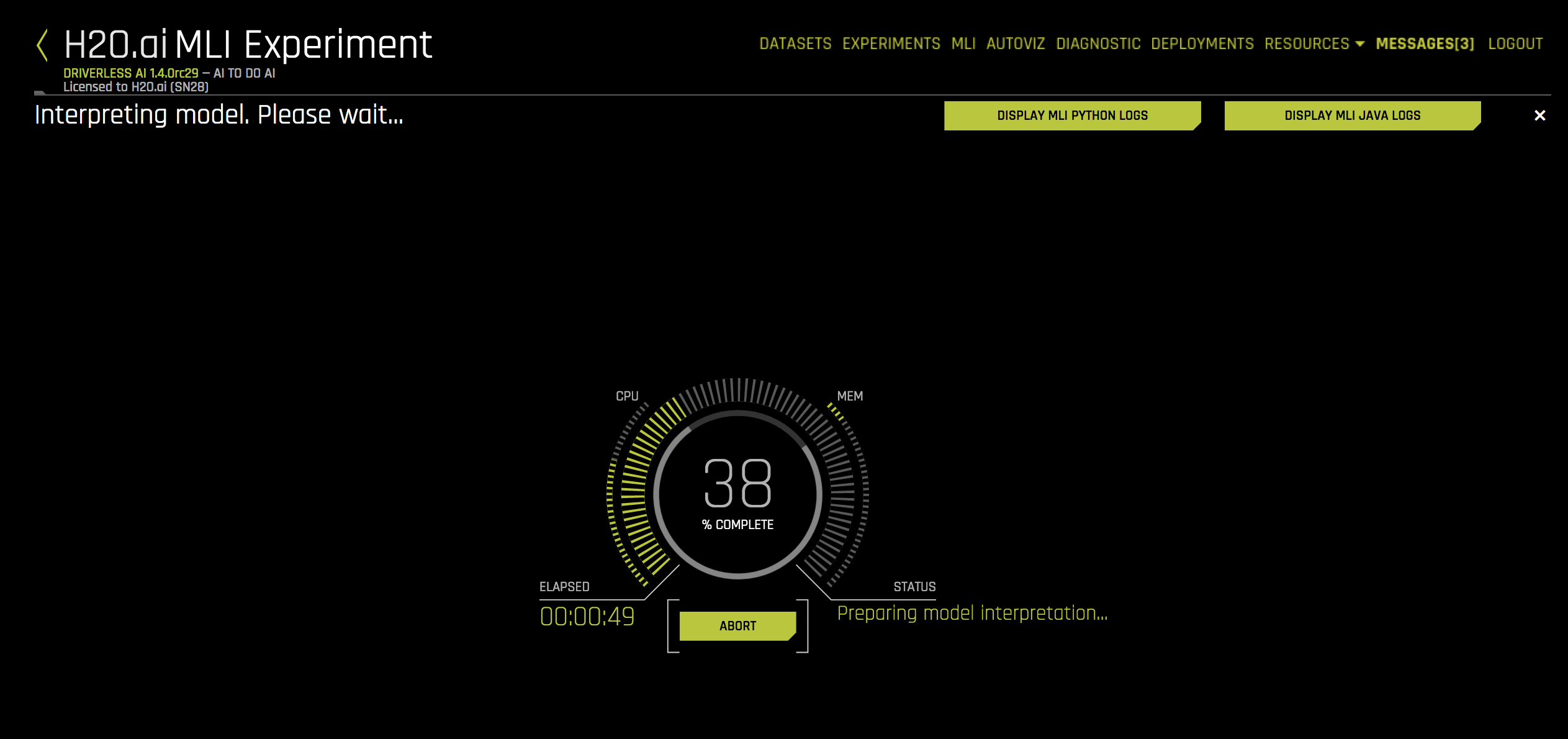This screenshot has height=739, width=1568.
Task: Click the DISPLAY MLI PYTHON LOGS button
Action: (x=1072, y=115)
